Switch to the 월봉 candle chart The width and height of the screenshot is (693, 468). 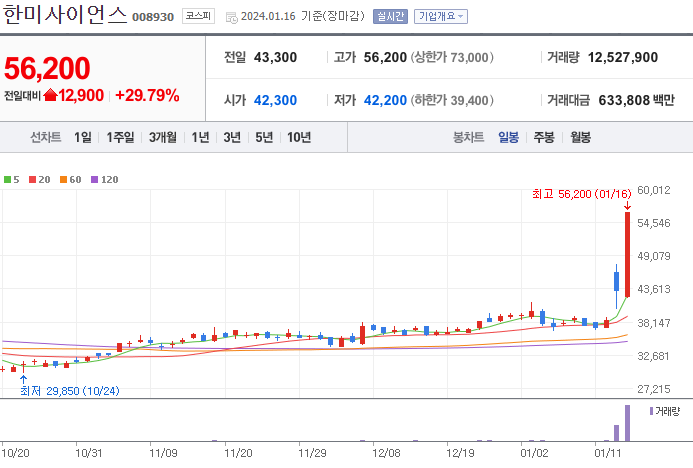(580, 137)
